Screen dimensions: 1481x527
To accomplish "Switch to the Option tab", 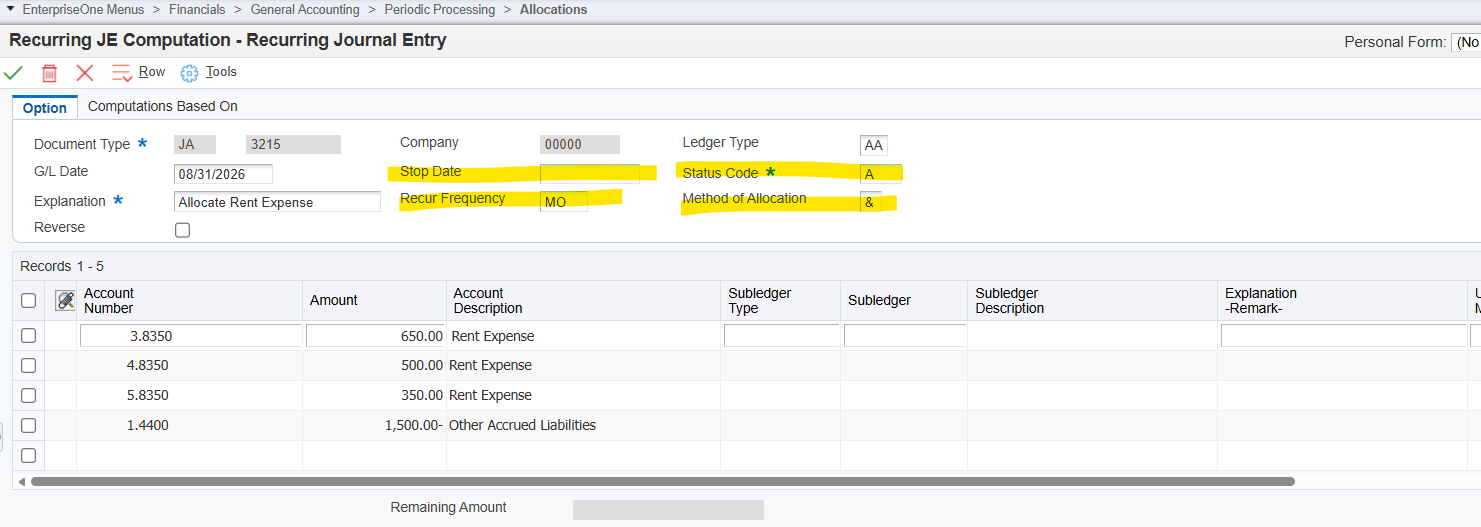I will (45, 108).
